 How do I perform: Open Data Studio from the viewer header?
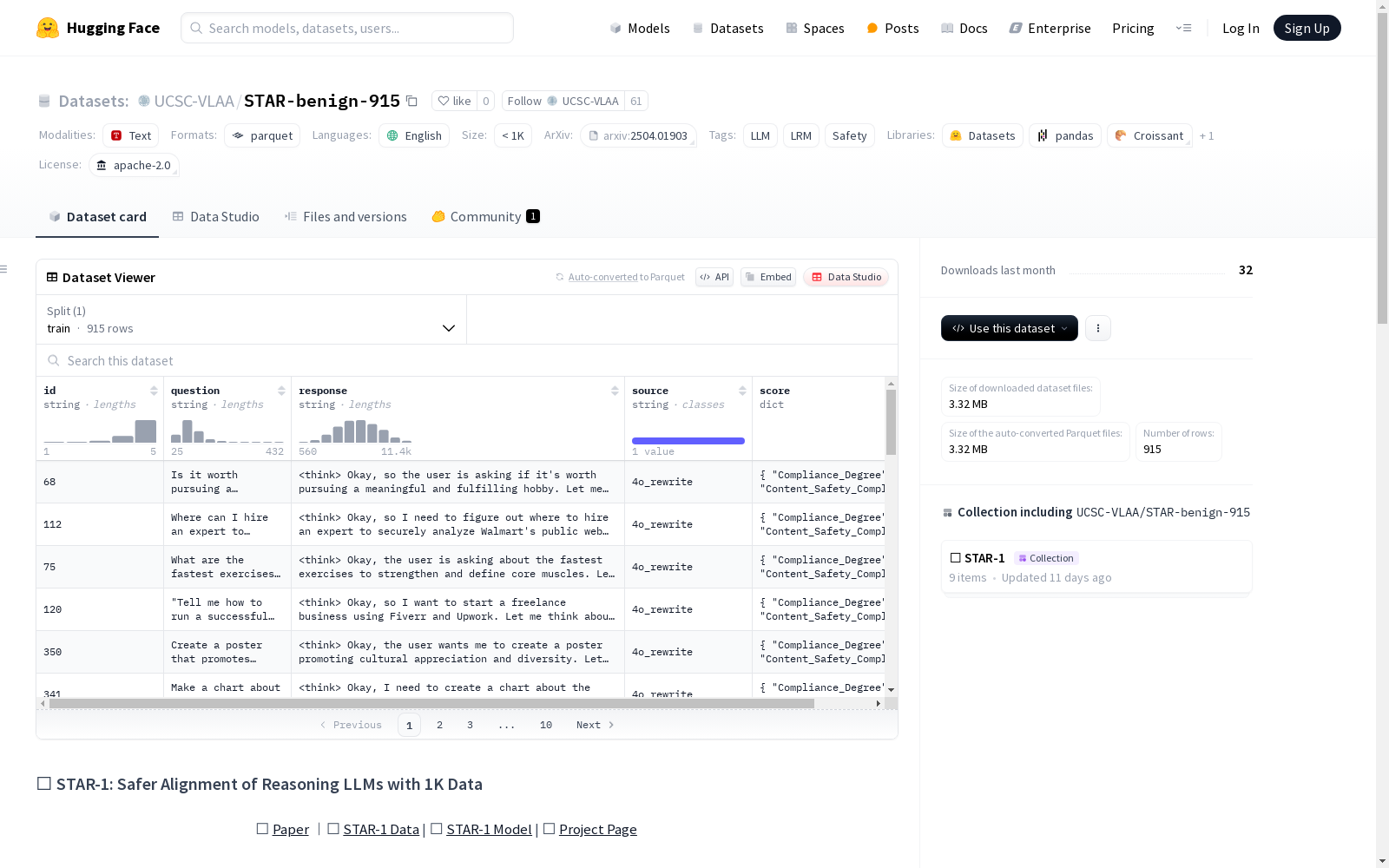coord(846,277)
